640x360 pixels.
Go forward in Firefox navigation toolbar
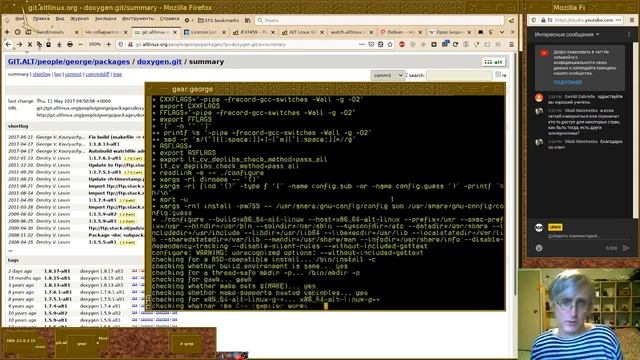[x=19, y=44]
